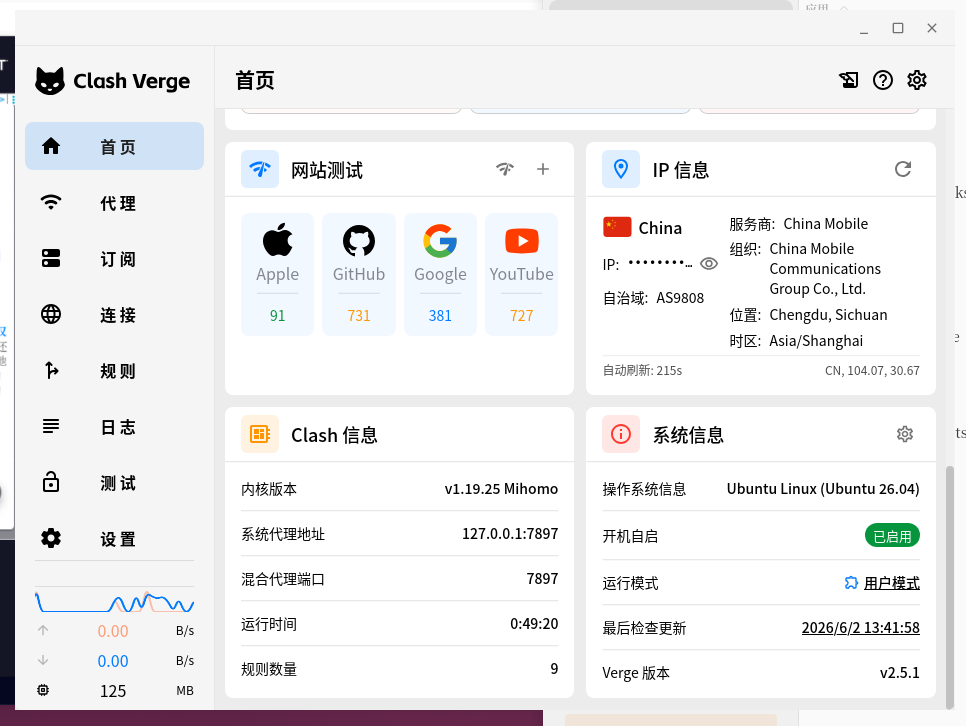Click the 混合代理端口 value 7897
966x726 pixels.
(x=542, y=579)
